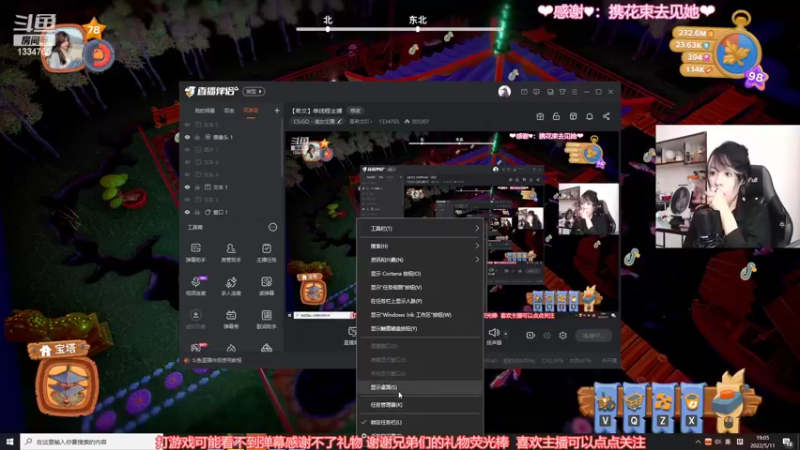Image resolution: width=800 pixels, height=450 pixels.
Task: Click the live status button at bottom right
Action: [593, 335]
